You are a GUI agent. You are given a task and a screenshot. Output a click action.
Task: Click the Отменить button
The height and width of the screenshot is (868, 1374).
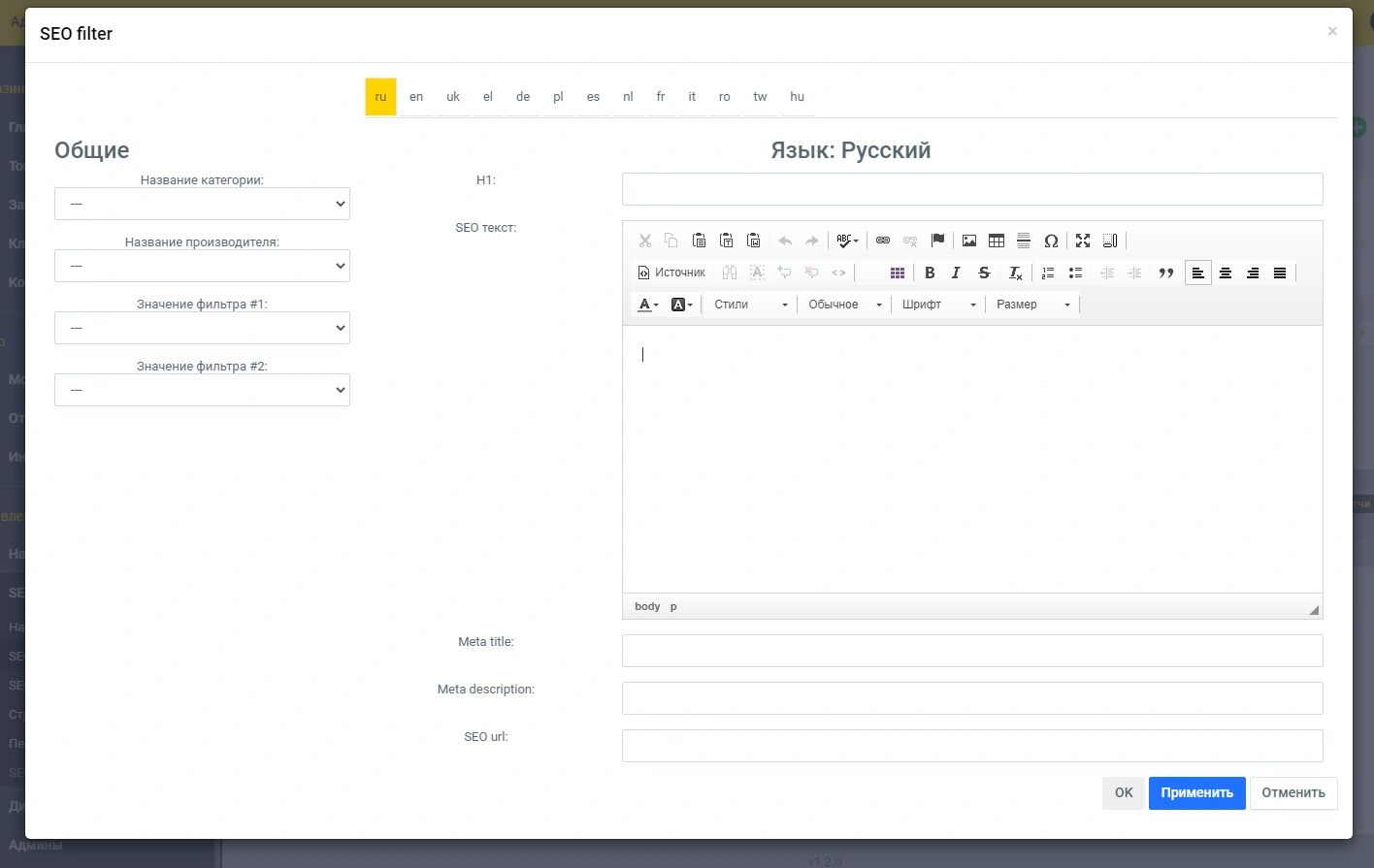tap(1292, 792)
